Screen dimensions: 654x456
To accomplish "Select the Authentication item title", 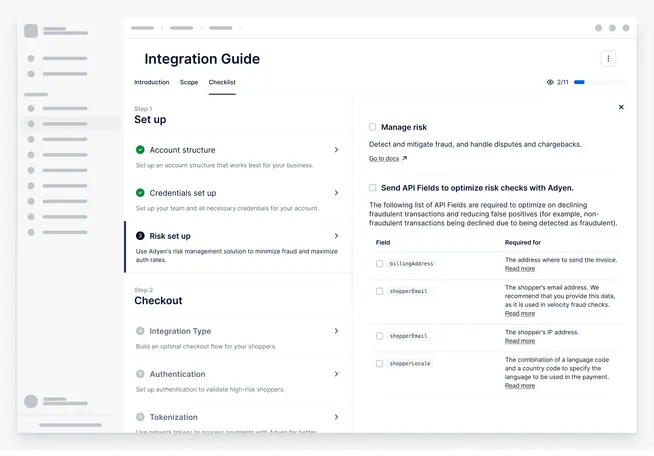I will pyautogui.click(x=177, y=374).
